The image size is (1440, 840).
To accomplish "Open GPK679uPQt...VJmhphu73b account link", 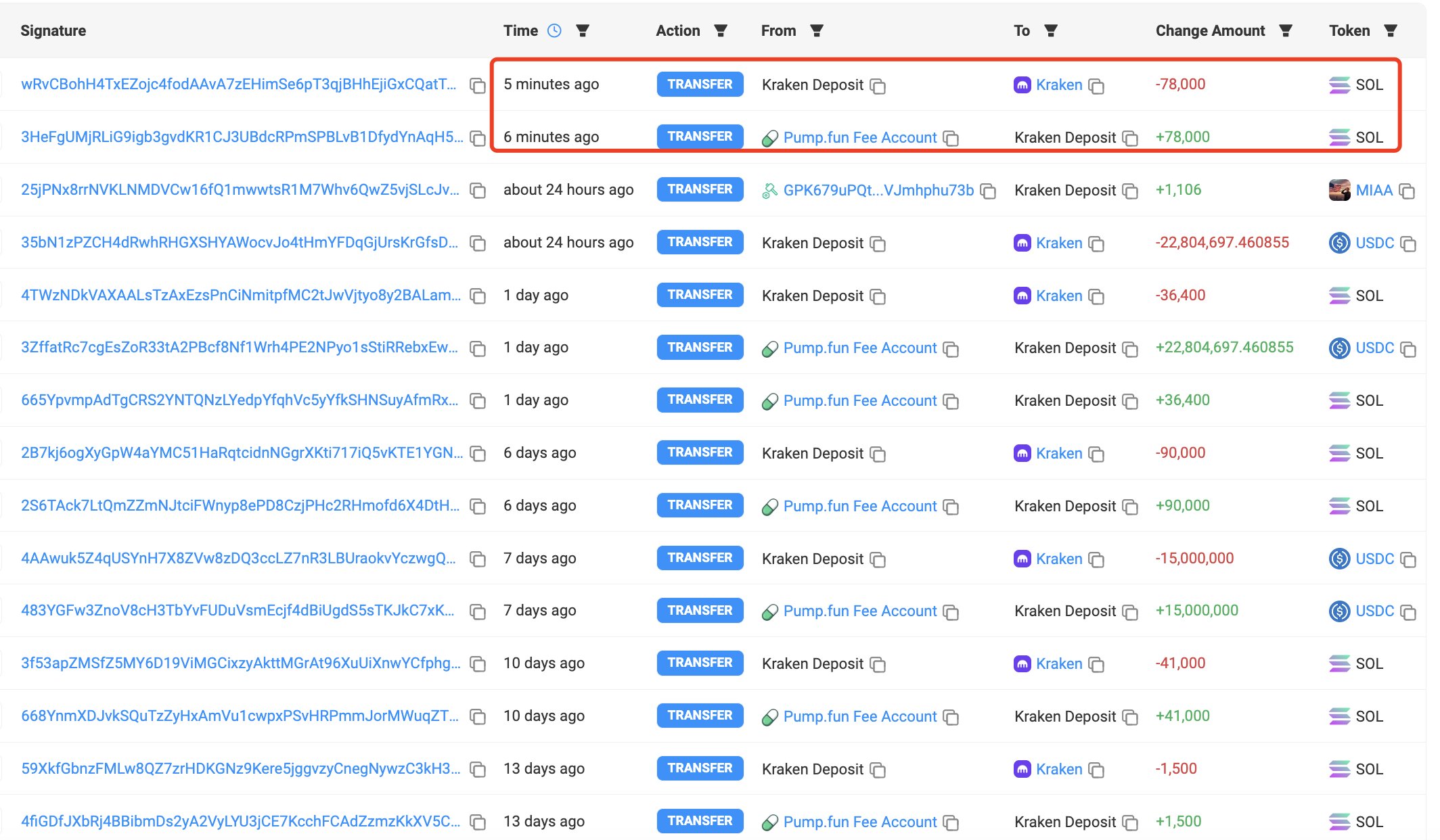I will pyautogui.click(x=878, y=190).
